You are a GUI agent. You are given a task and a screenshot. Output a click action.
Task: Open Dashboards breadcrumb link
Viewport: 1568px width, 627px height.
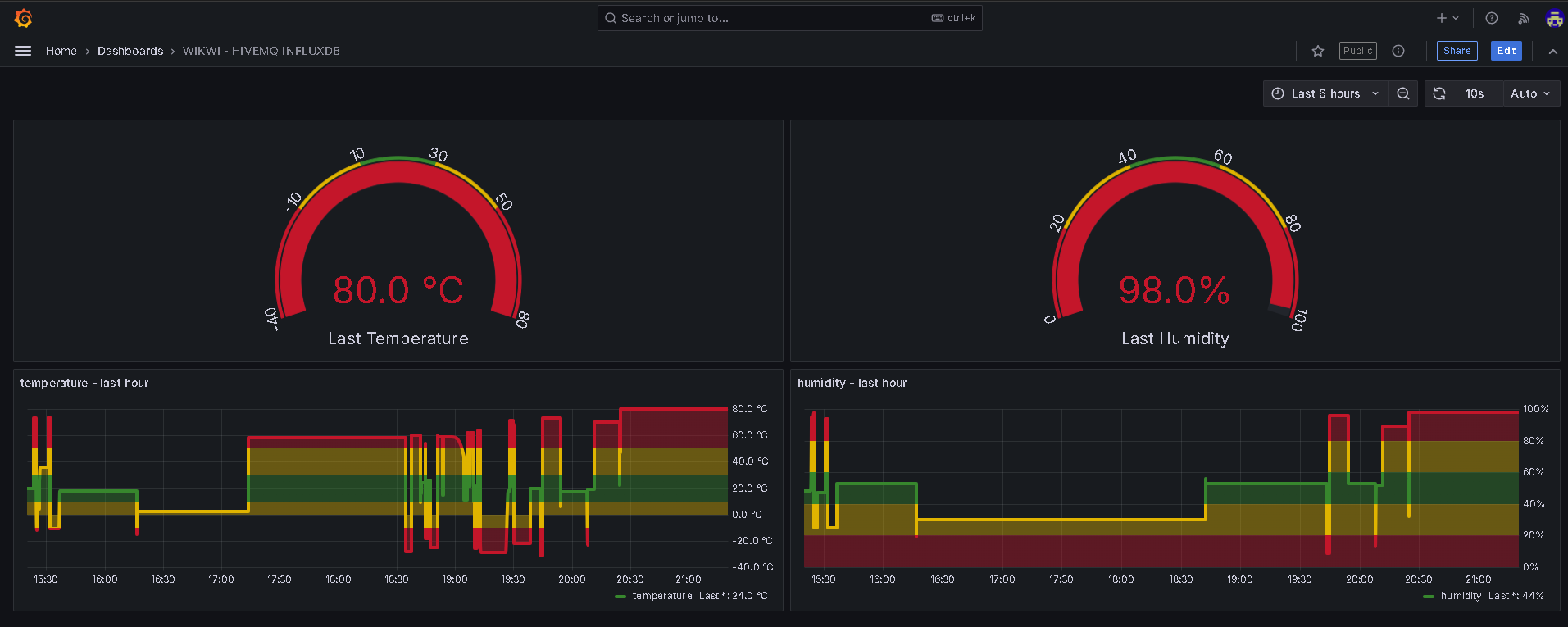(130, 51)
